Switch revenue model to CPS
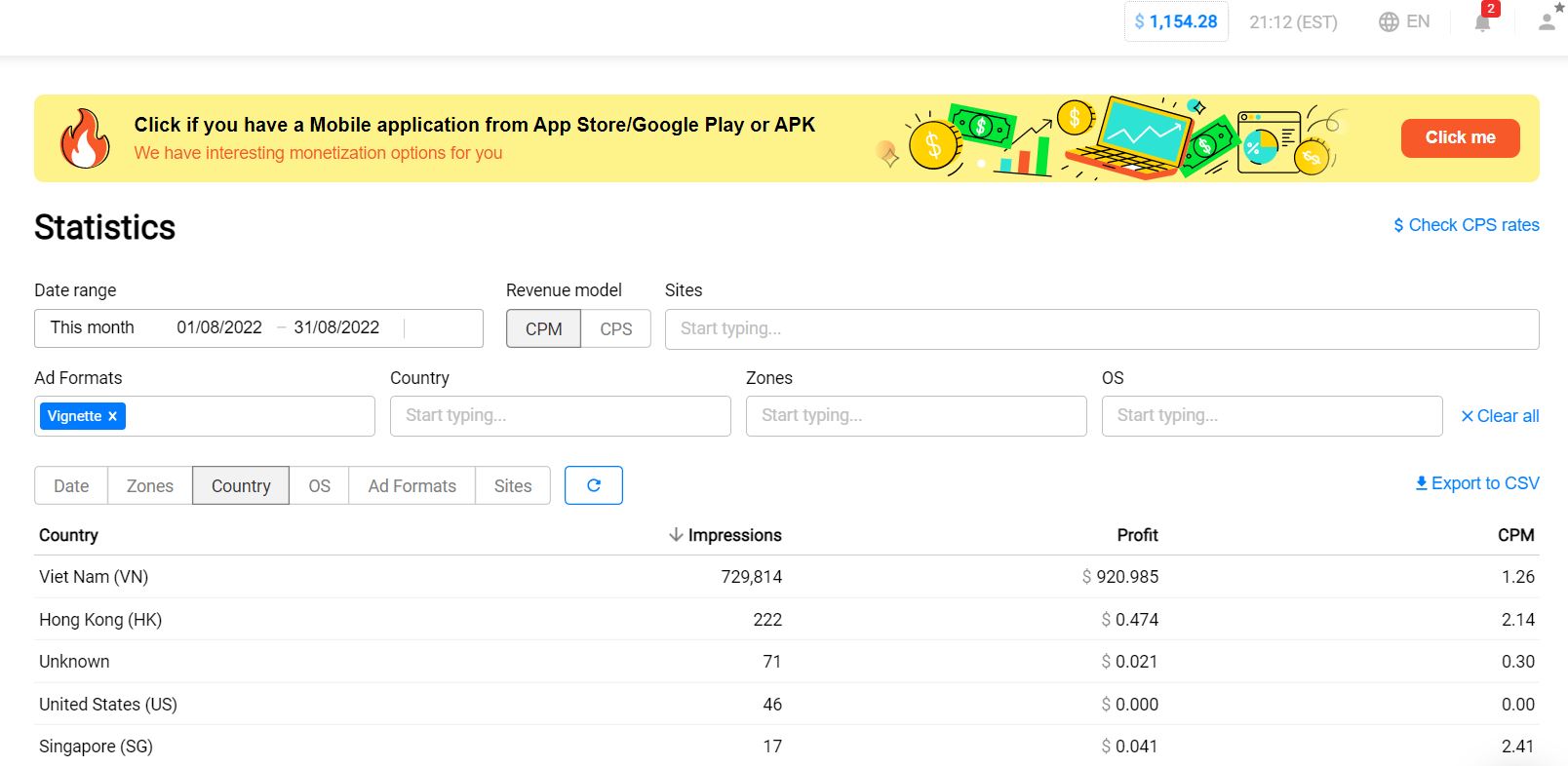The image size is (1568, 766). tap(615, 329)
